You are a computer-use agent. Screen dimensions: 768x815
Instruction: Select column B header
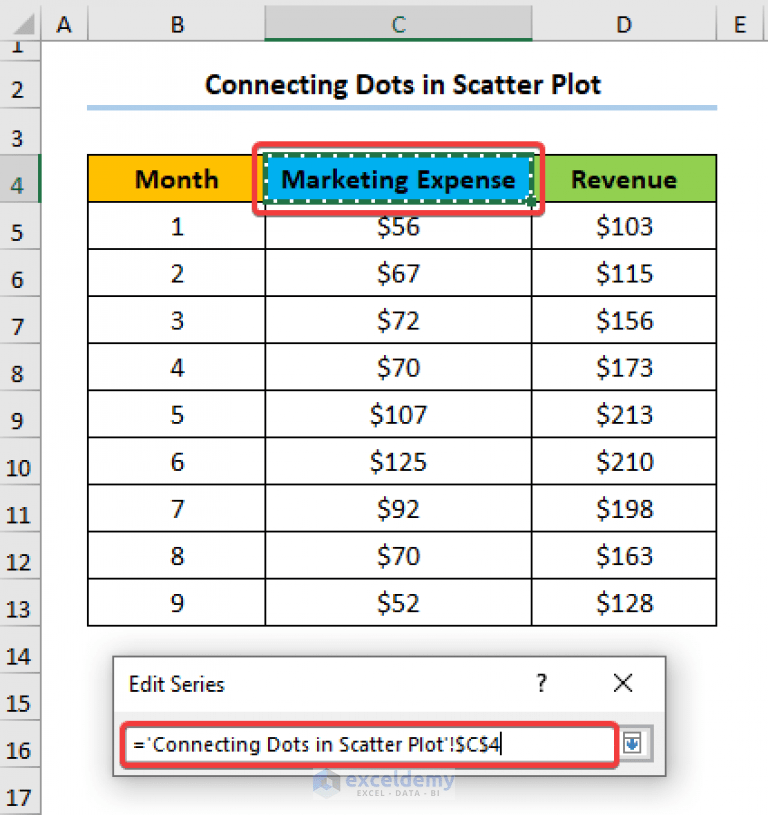pos(177,24)
